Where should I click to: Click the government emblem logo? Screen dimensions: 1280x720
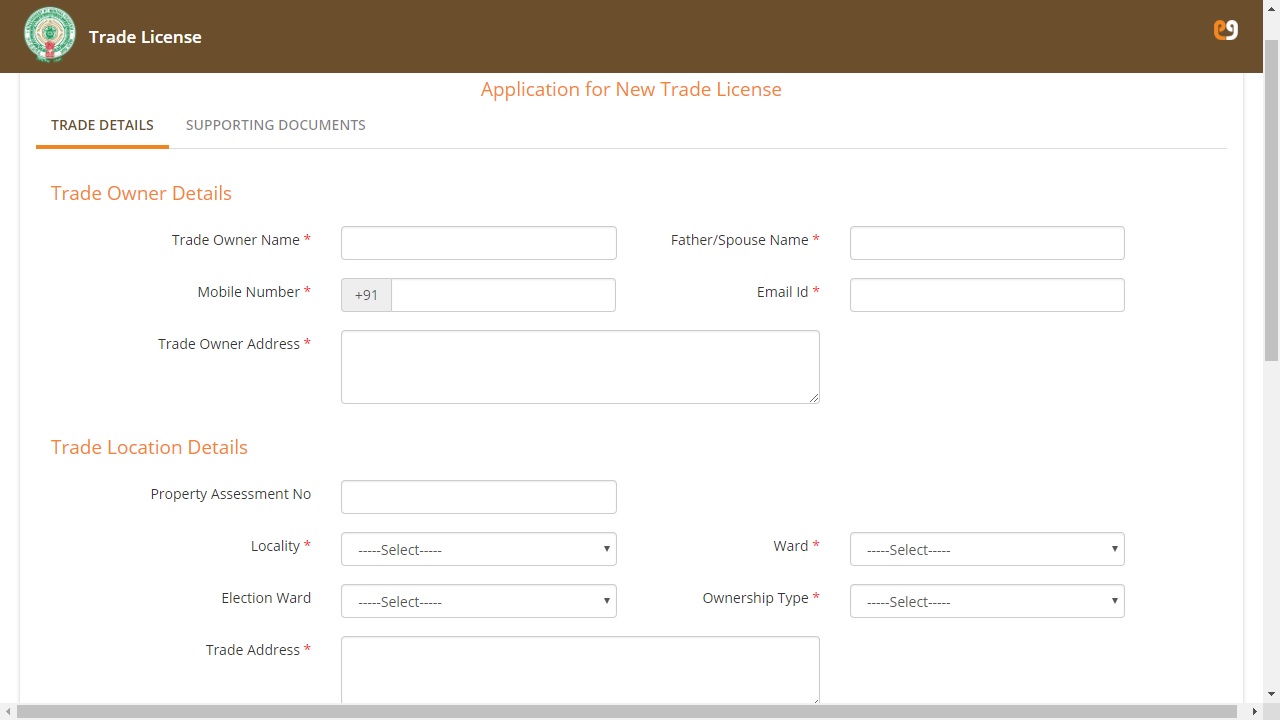click(x=49, y=35)
